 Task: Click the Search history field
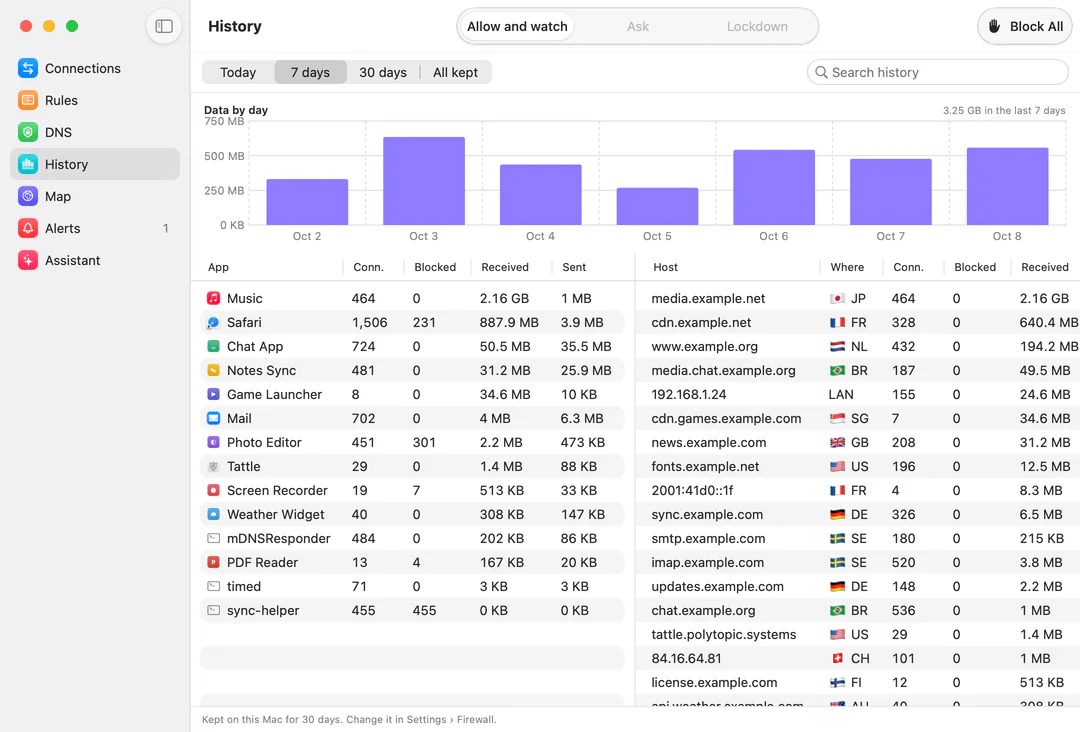(x=937, y=72)
